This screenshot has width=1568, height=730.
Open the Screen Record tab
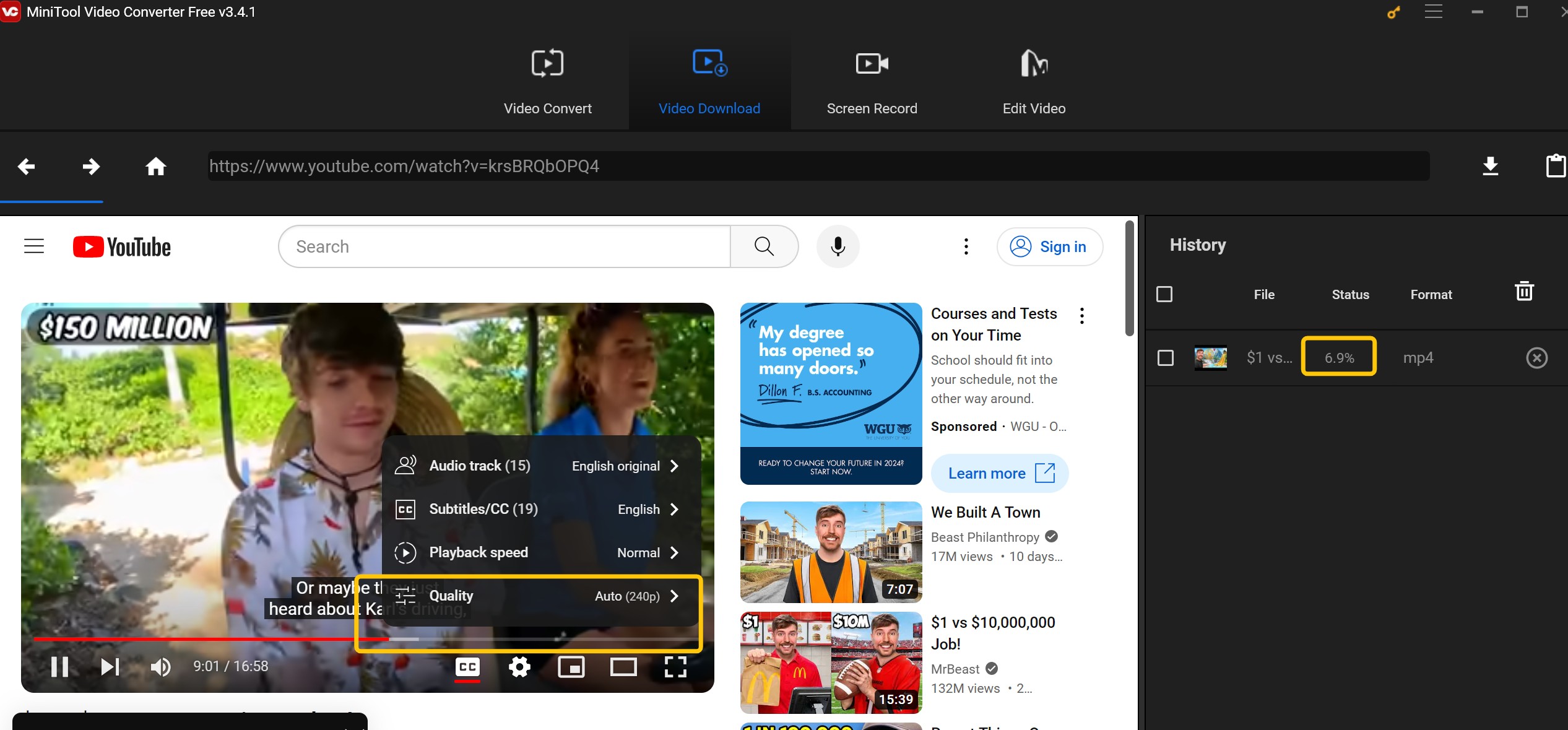pyautogui.click(x=872, y=81)
